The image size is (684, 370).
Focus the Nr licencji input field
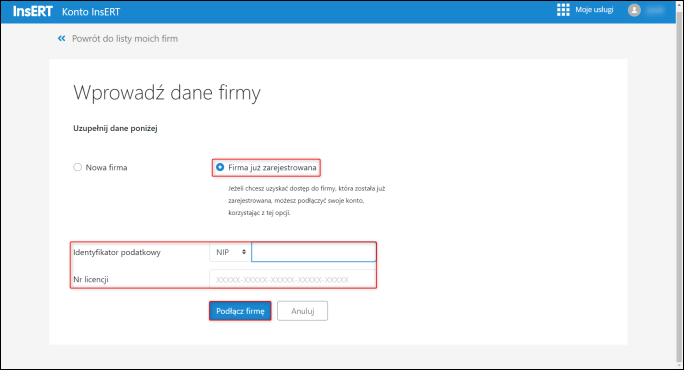click(x=292, y=279)
